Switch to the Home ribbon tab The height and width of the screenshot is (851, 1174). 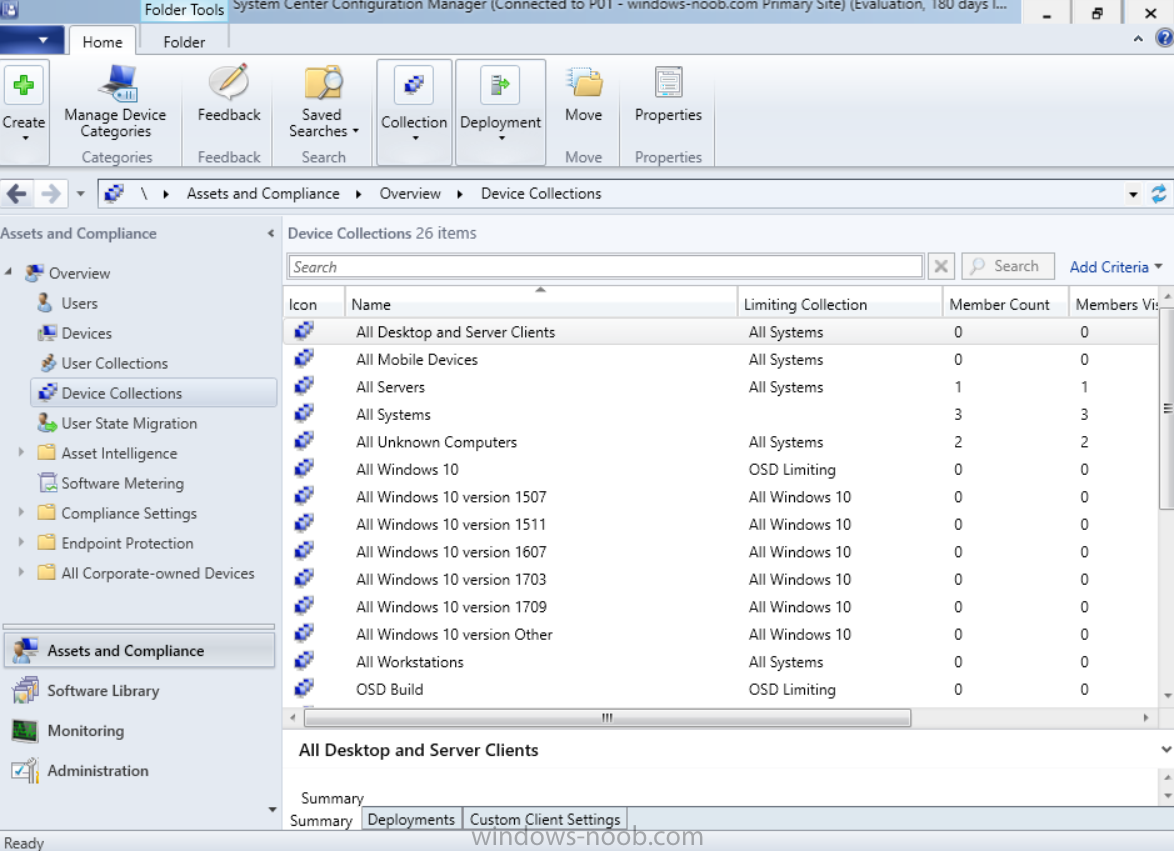[103, 42]
